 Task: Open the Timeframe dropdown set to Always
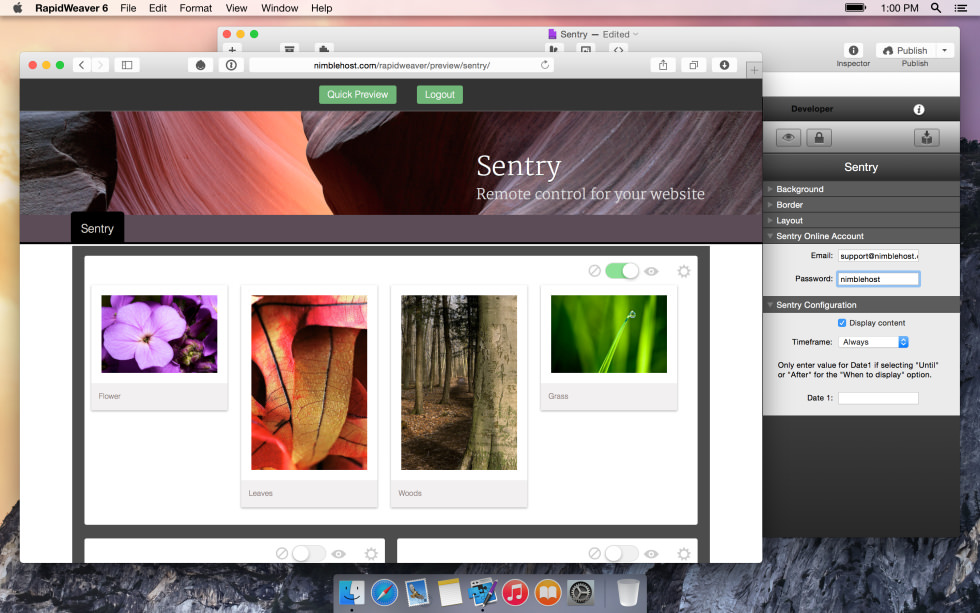[x=873, y=342]
